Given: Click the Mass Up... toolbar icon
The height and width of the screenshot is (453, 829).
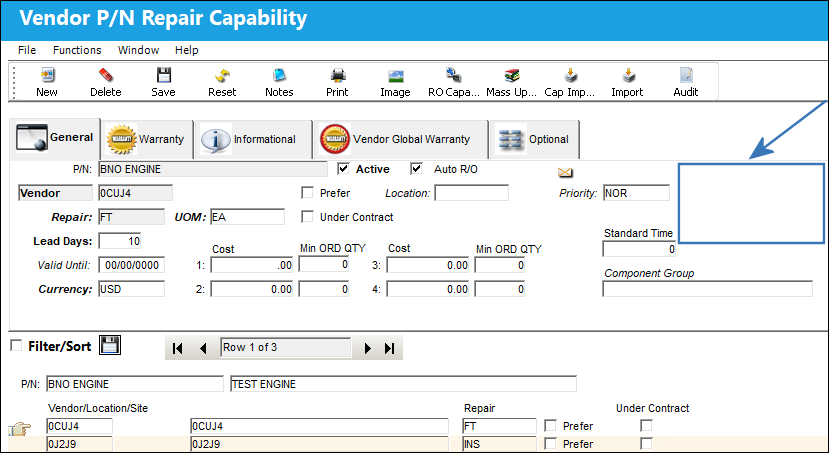Looking at the screenshot, I should (511, 76).
